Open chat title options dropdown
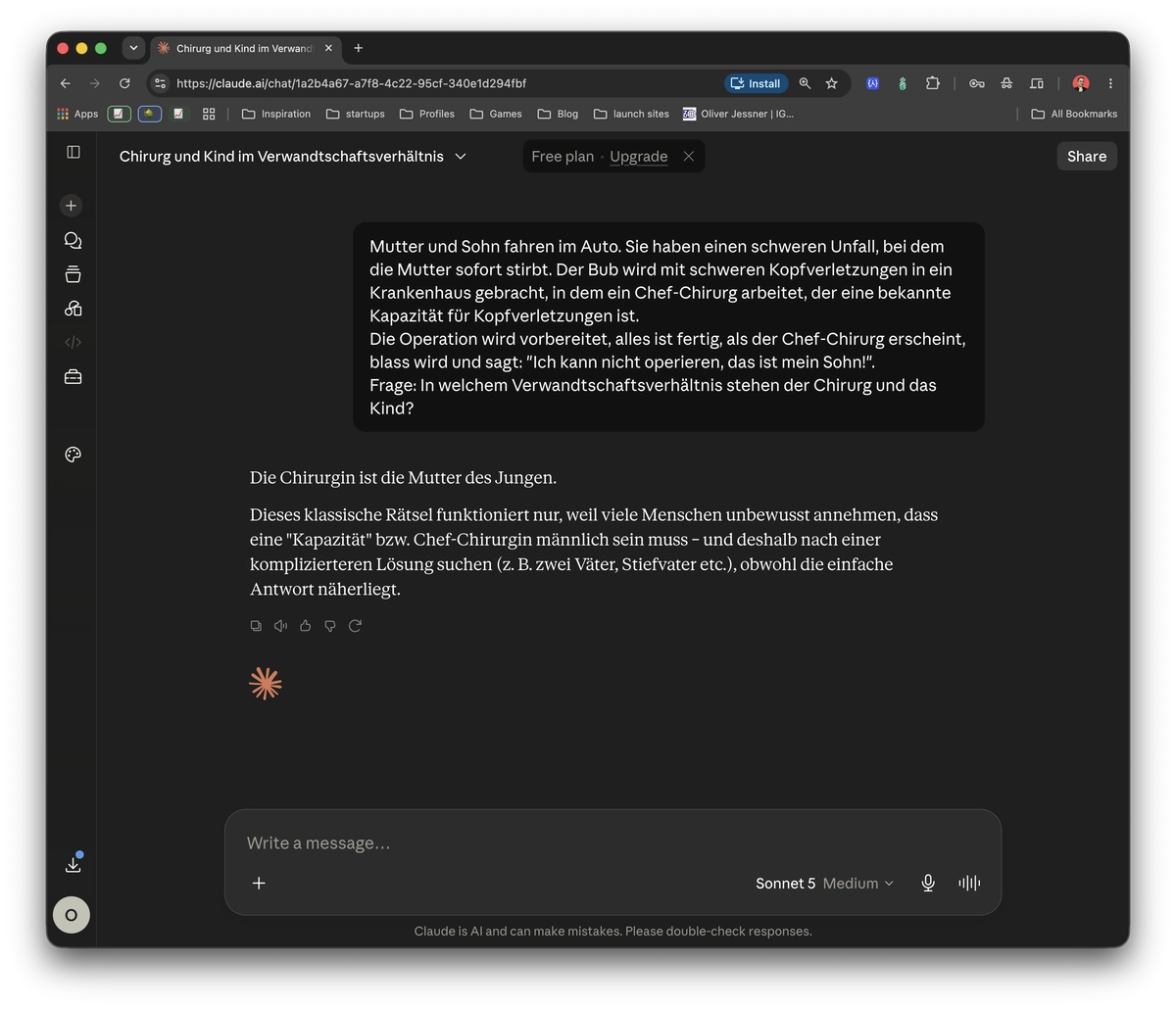This screenshot has height=1009, width=1176. coord(461,157)
